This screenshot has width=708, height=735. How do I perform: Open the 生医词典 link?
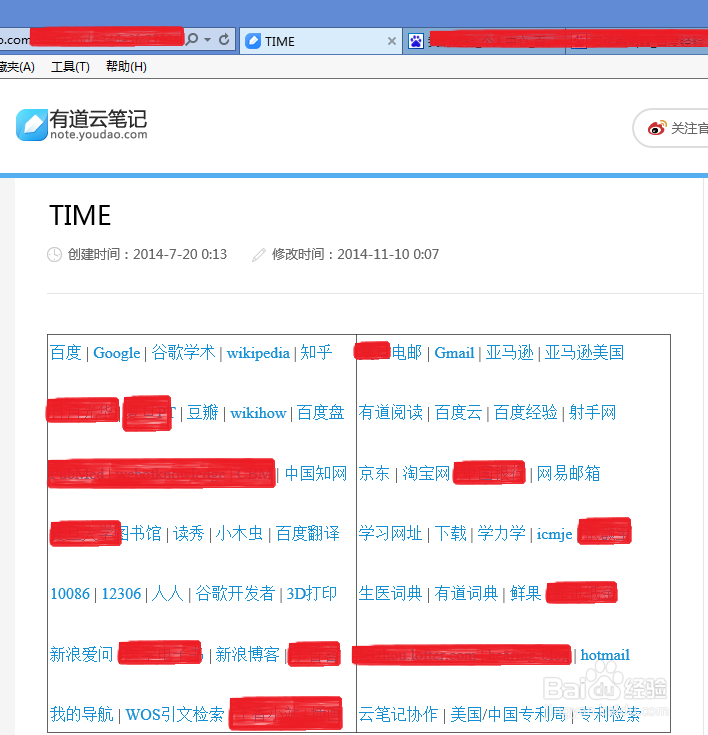click(x=391, y=593)
